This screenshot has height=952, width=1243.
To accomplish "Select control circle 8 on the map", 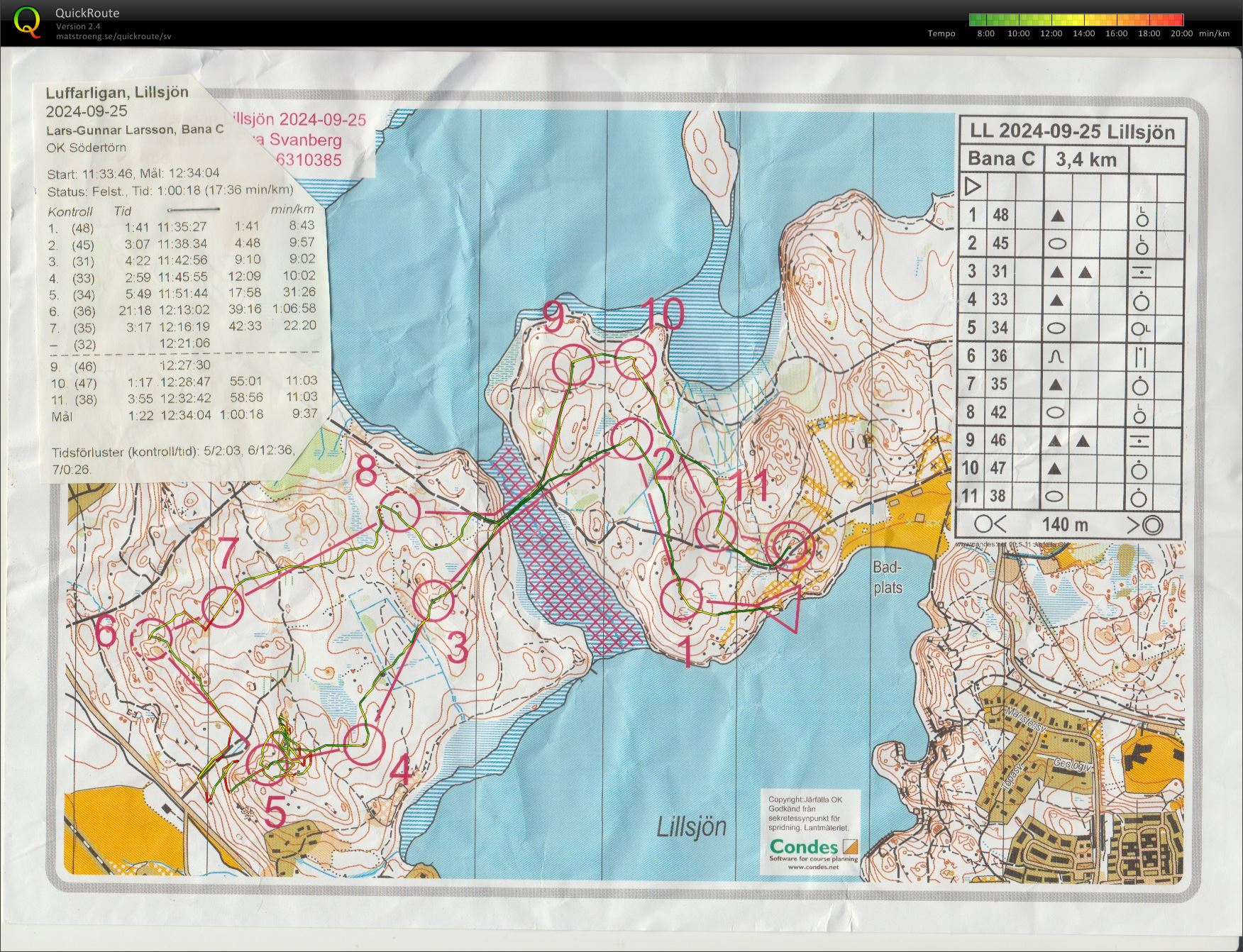I will point(399,511).
